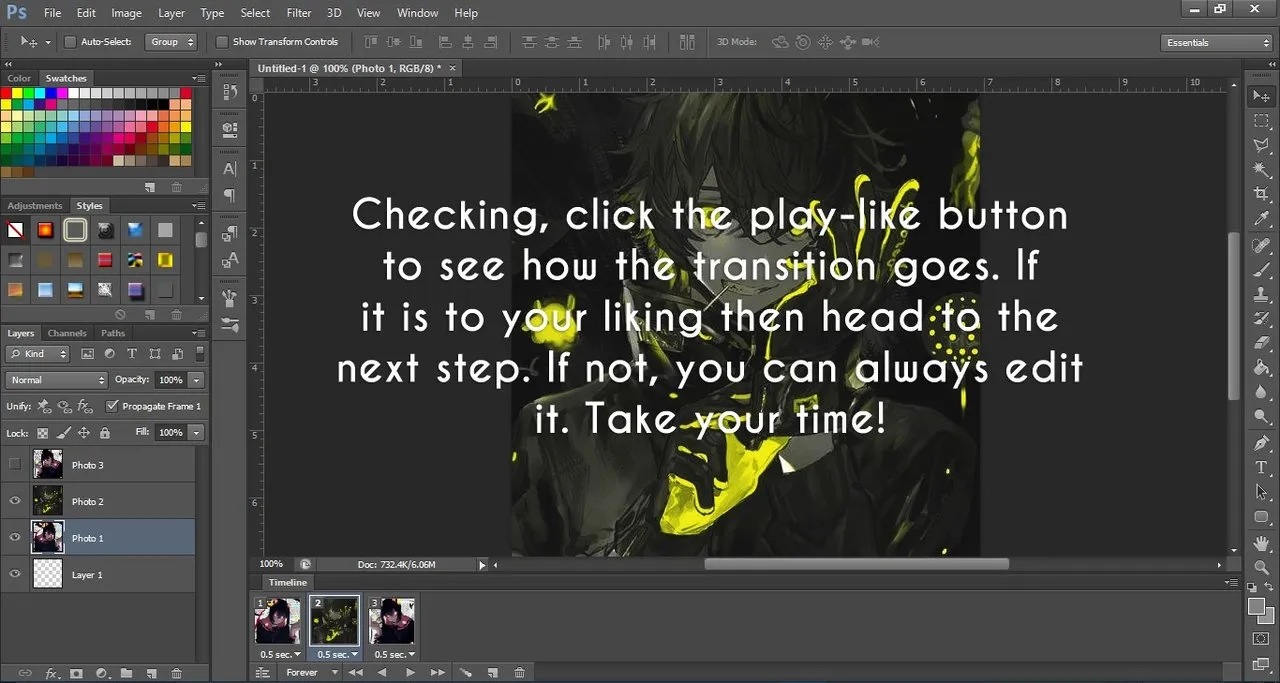Select the Brush tool
This screenshot has height=683, width=1280.
[1261, 270]
